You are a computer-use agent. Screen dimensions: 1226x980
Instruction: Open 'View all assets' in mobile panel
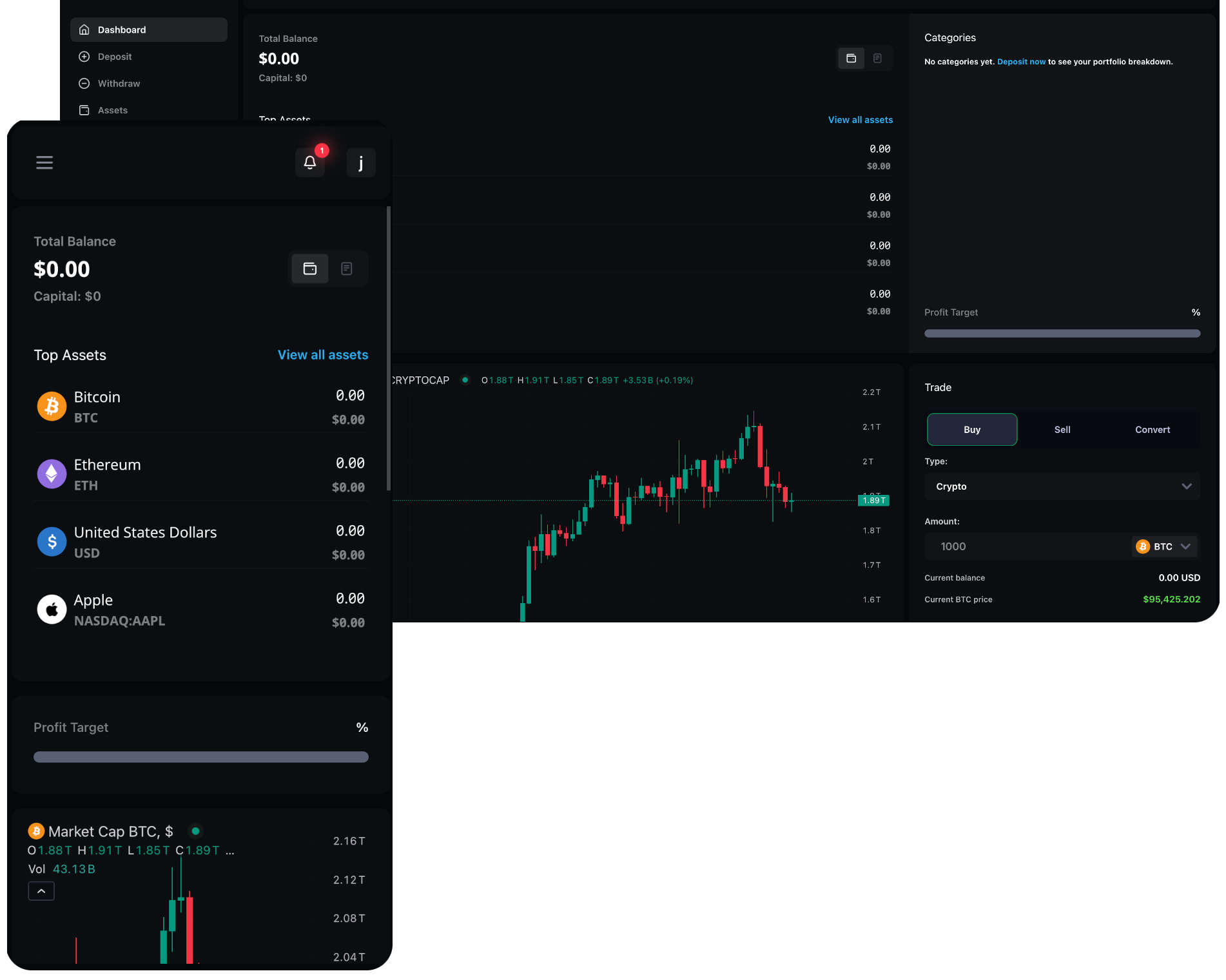pyautogui.click(x=323, y=355)
